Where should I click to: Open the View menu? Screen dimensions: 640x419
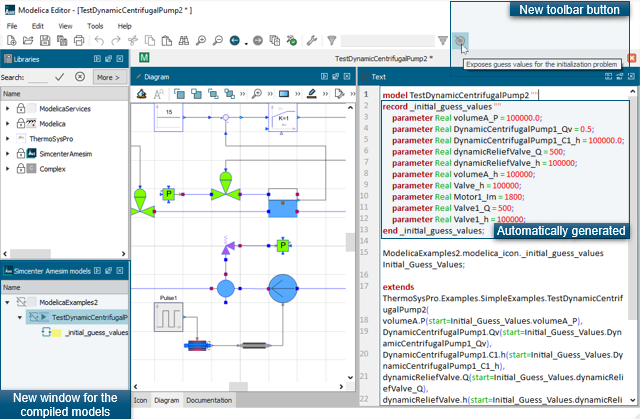tap(65, 25)
